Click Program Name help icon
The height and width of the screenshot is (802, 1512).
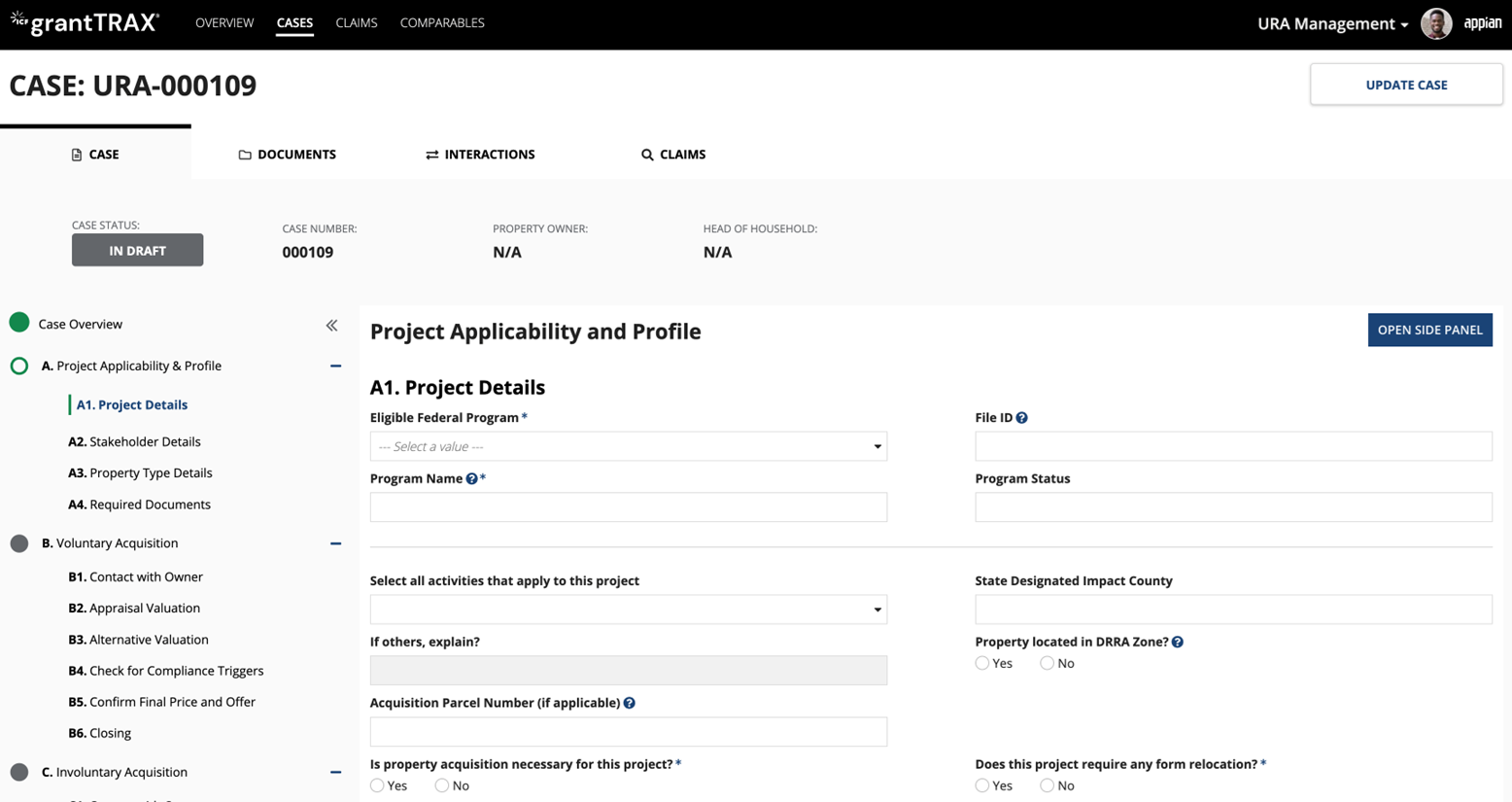point(471,479)
